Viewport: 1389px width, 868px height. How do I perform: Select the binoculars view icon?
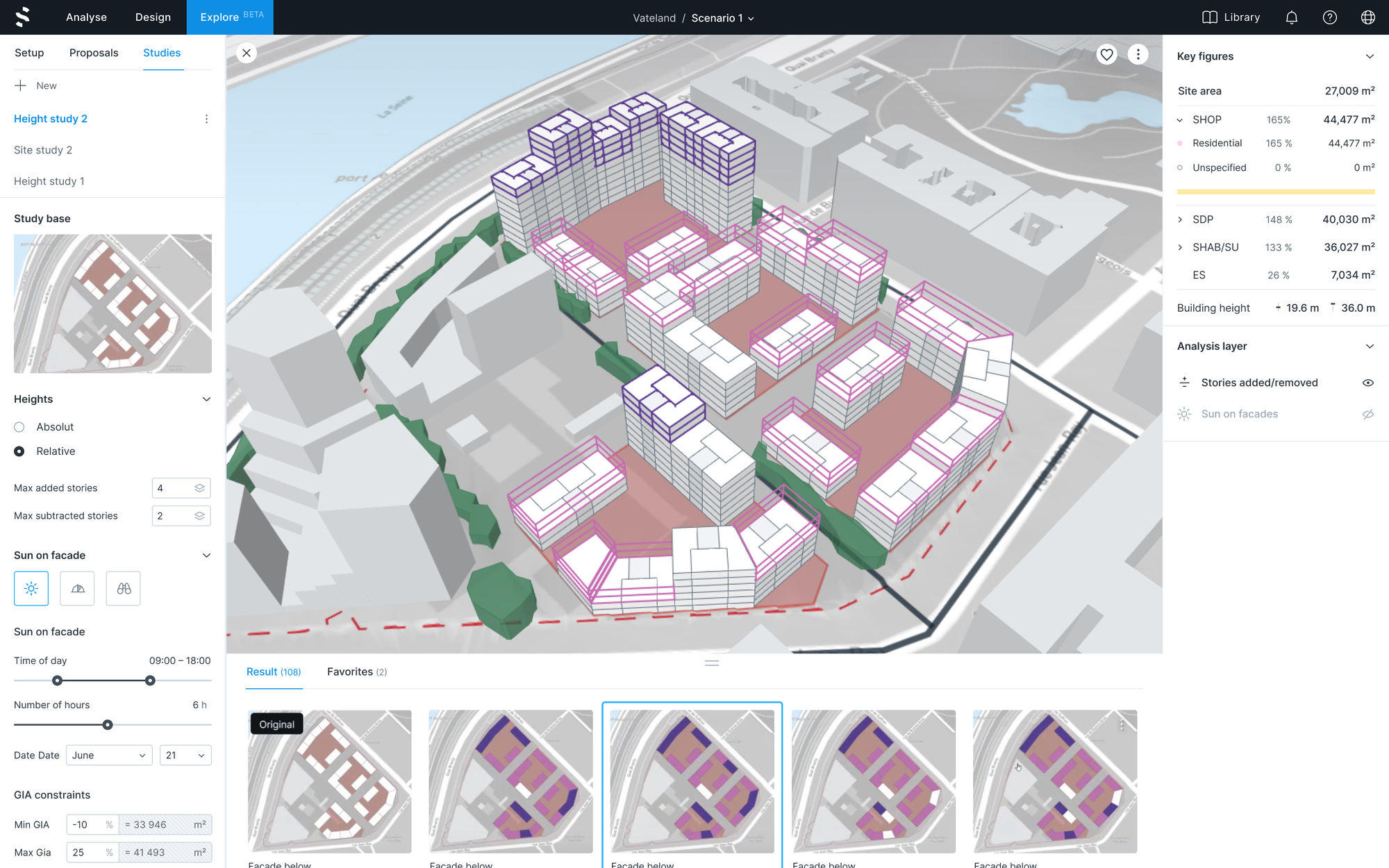coord(123,588)
